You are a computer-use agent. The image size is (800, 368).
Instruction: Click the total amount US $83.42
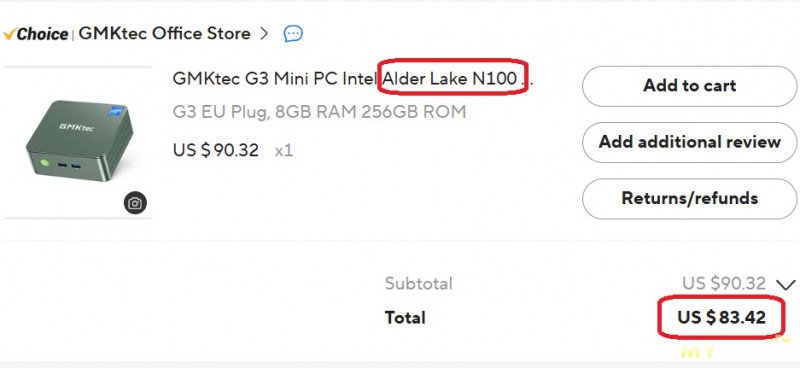(x=721, y=317)
